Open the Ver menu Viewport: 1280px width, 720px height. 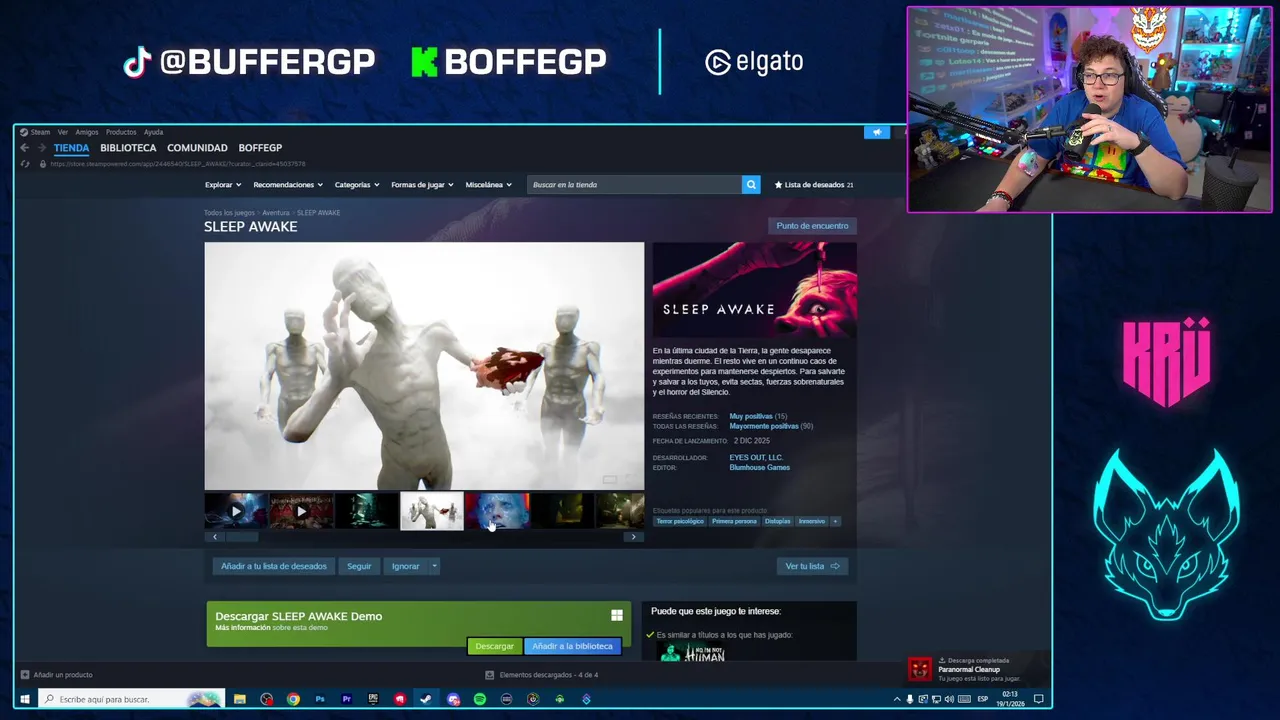click(63, 132)
